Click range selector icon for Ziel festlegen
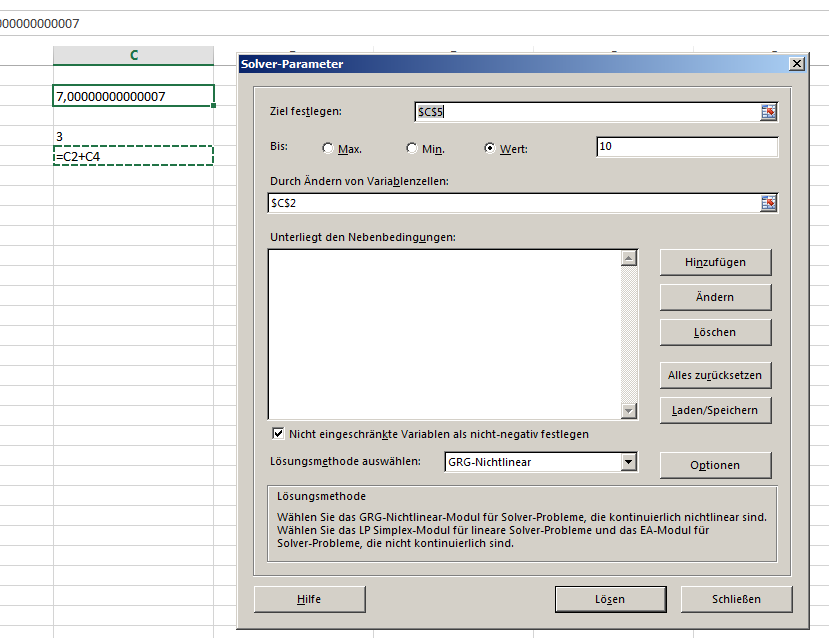Image resolution: width=829 pixels, height=638 pixels. 768,112
